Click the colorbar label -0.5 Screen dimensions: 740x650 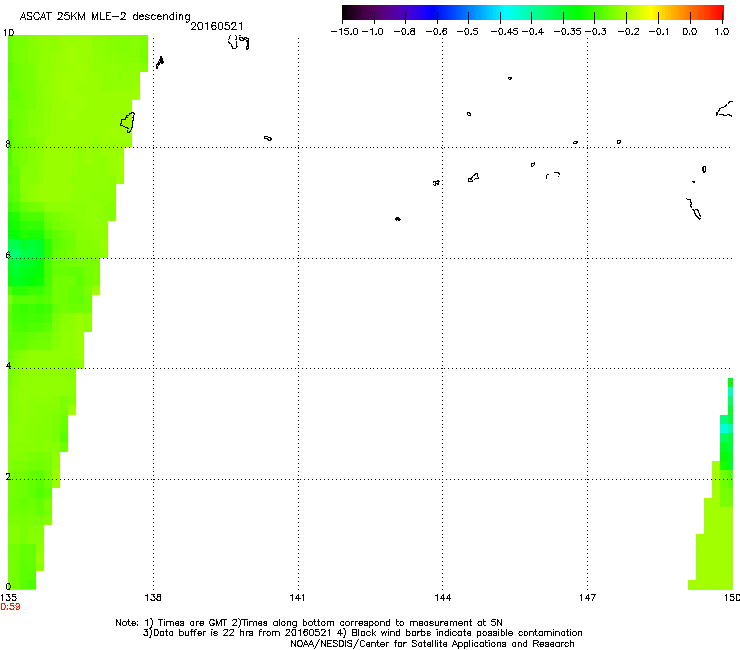click(468, 32)
